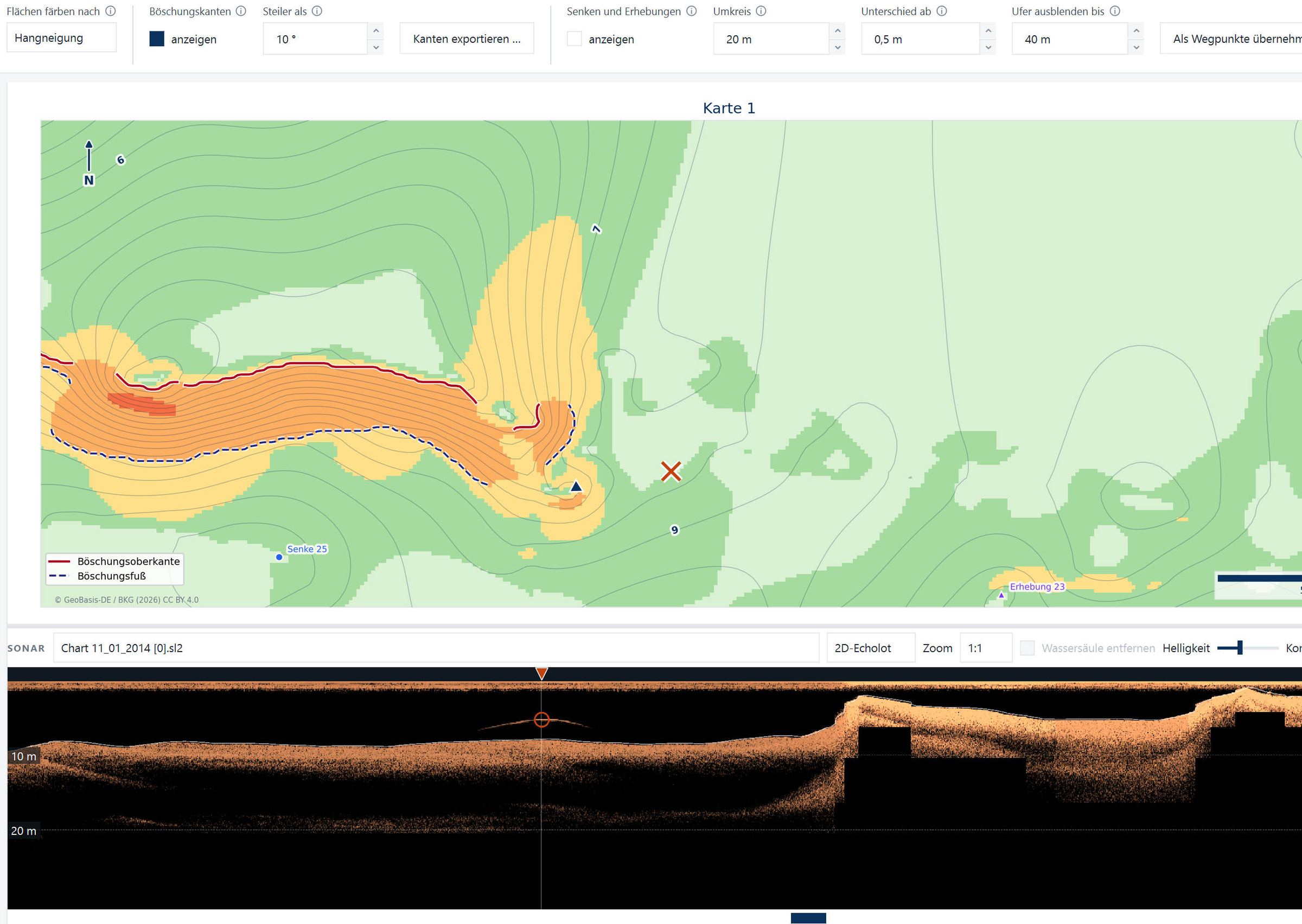Toggle Wassersäule entfernen checkbox

tap(1027, 648)
